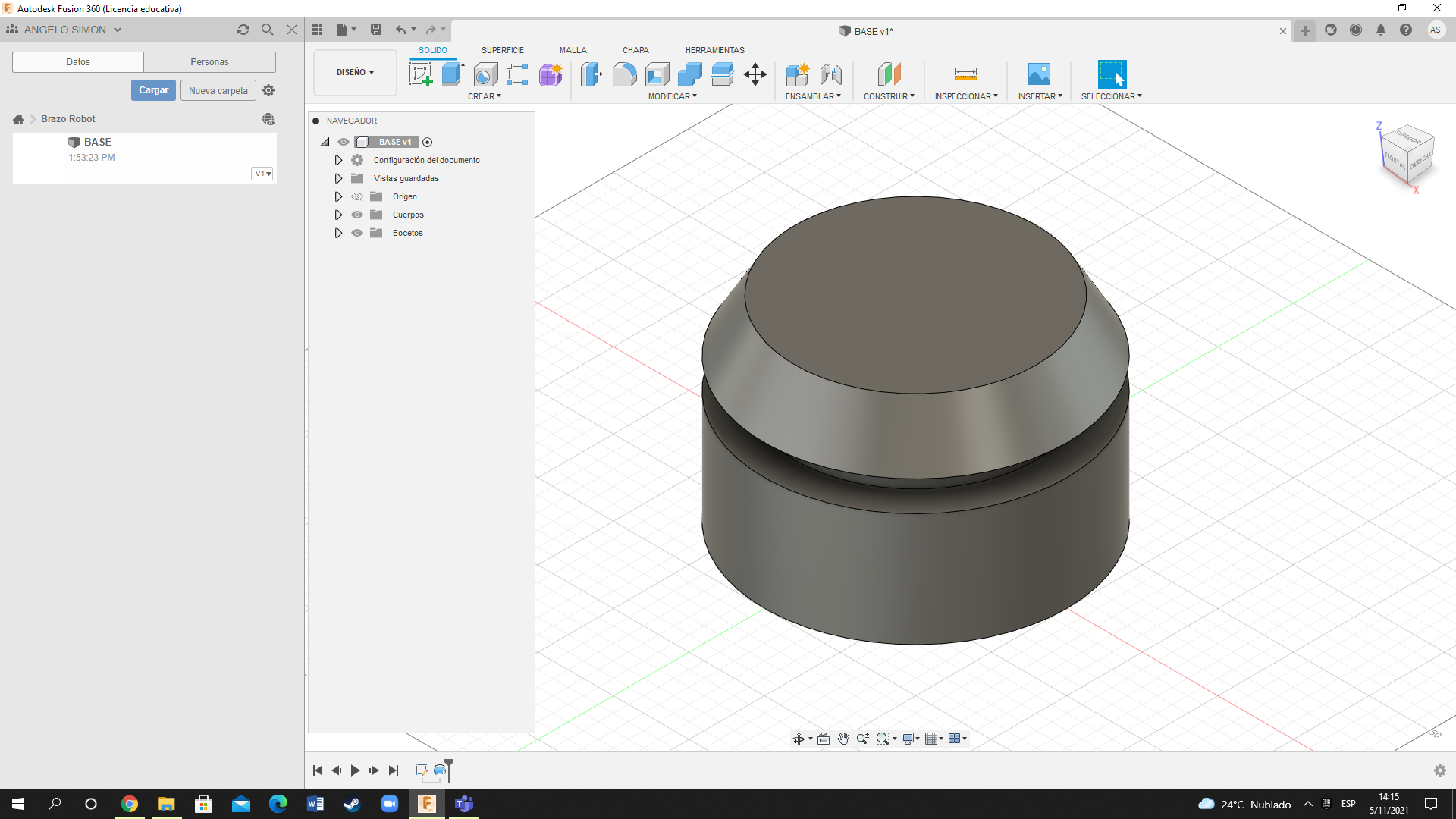Click the Insert image icon
The width and height of the screenshot is (1456, 819).
pyautogui.click(x=1039, y=74)
